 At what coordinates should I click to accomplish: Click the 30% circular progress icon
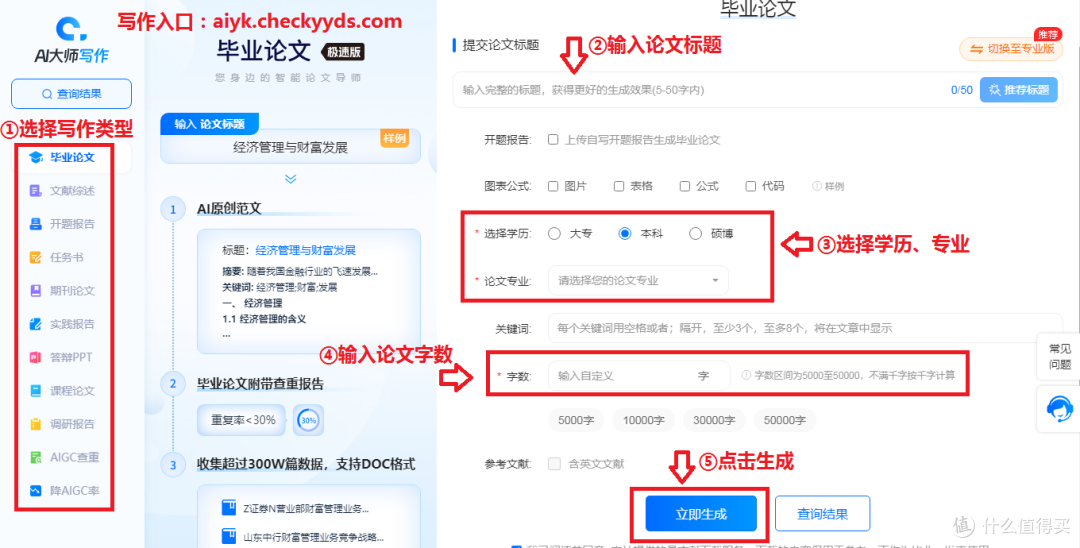[x=308, y=420]
